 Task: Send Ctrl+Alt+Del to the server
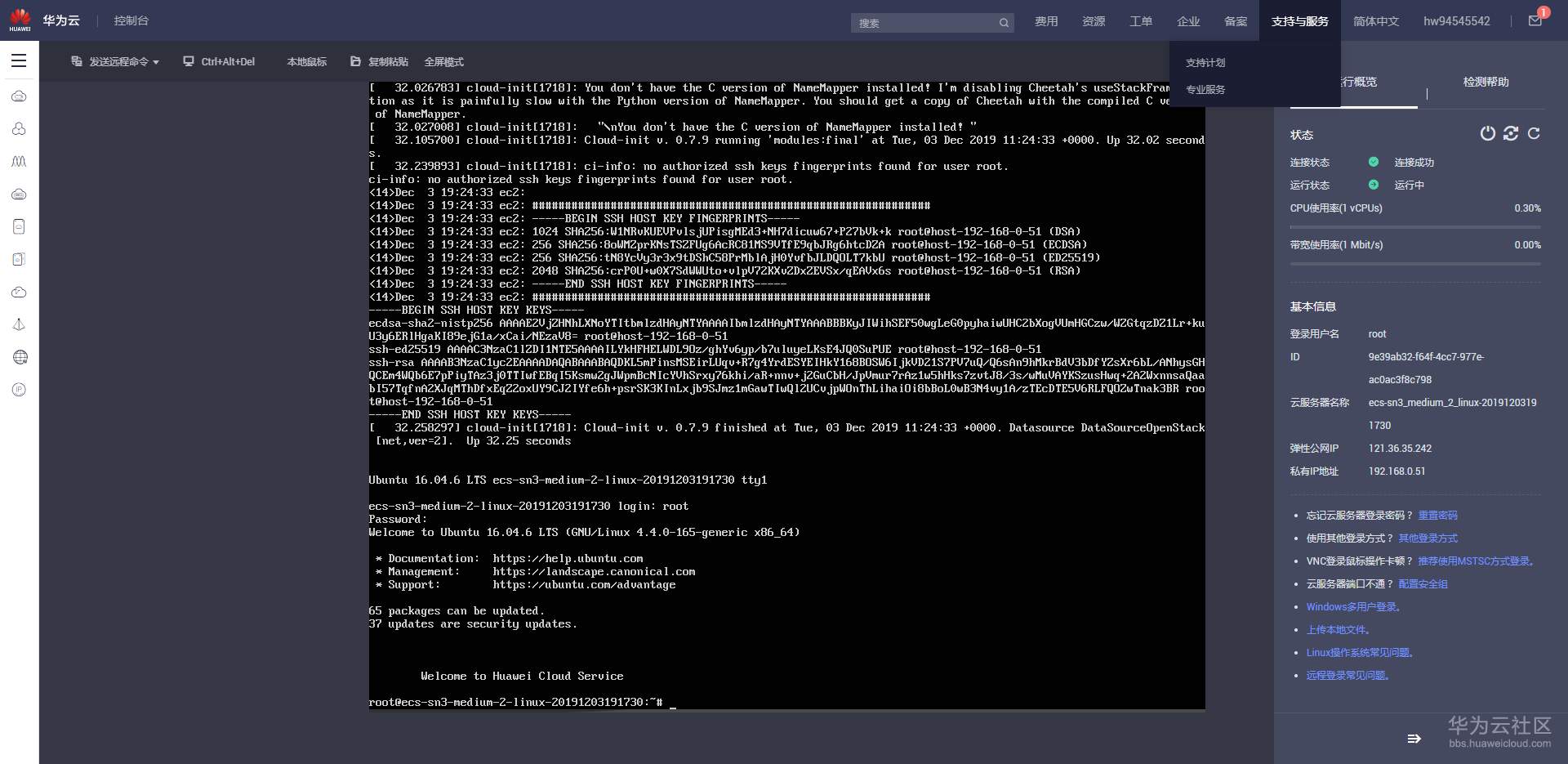(228, 62)
